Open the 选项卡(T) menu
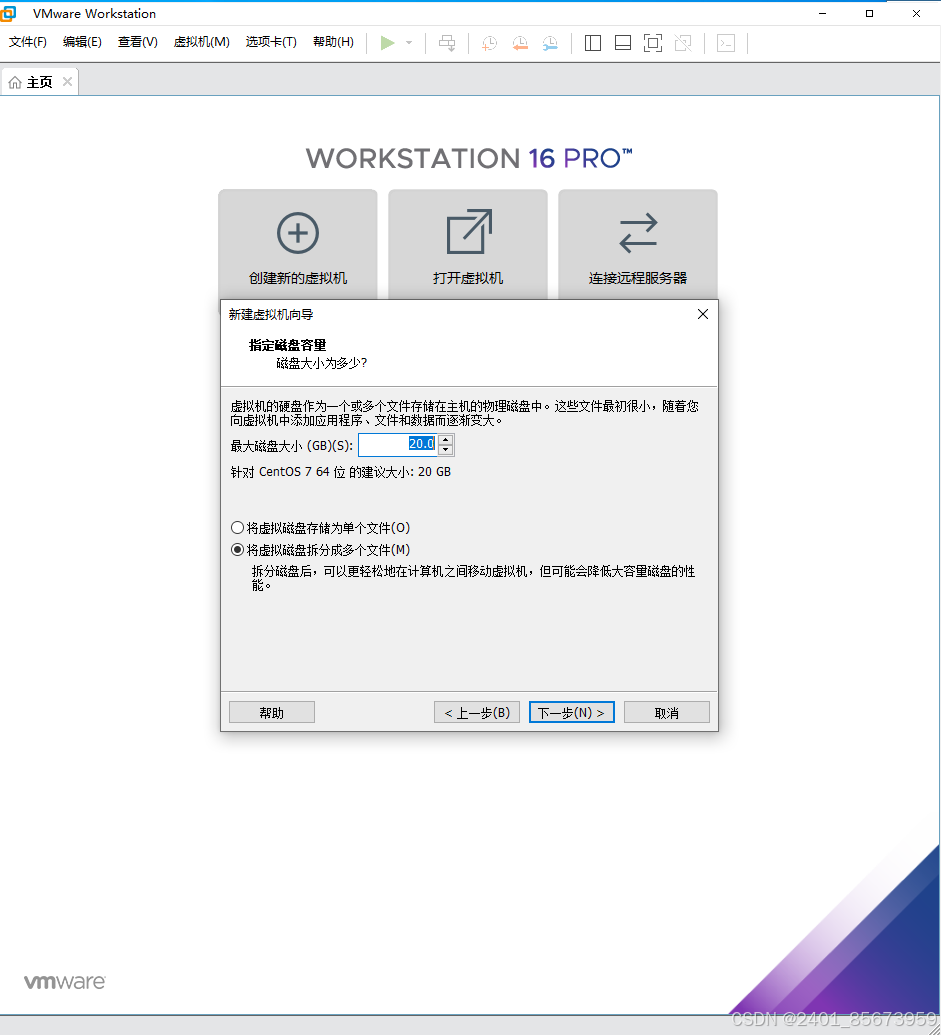The image size is (941, 1035). 271,42
